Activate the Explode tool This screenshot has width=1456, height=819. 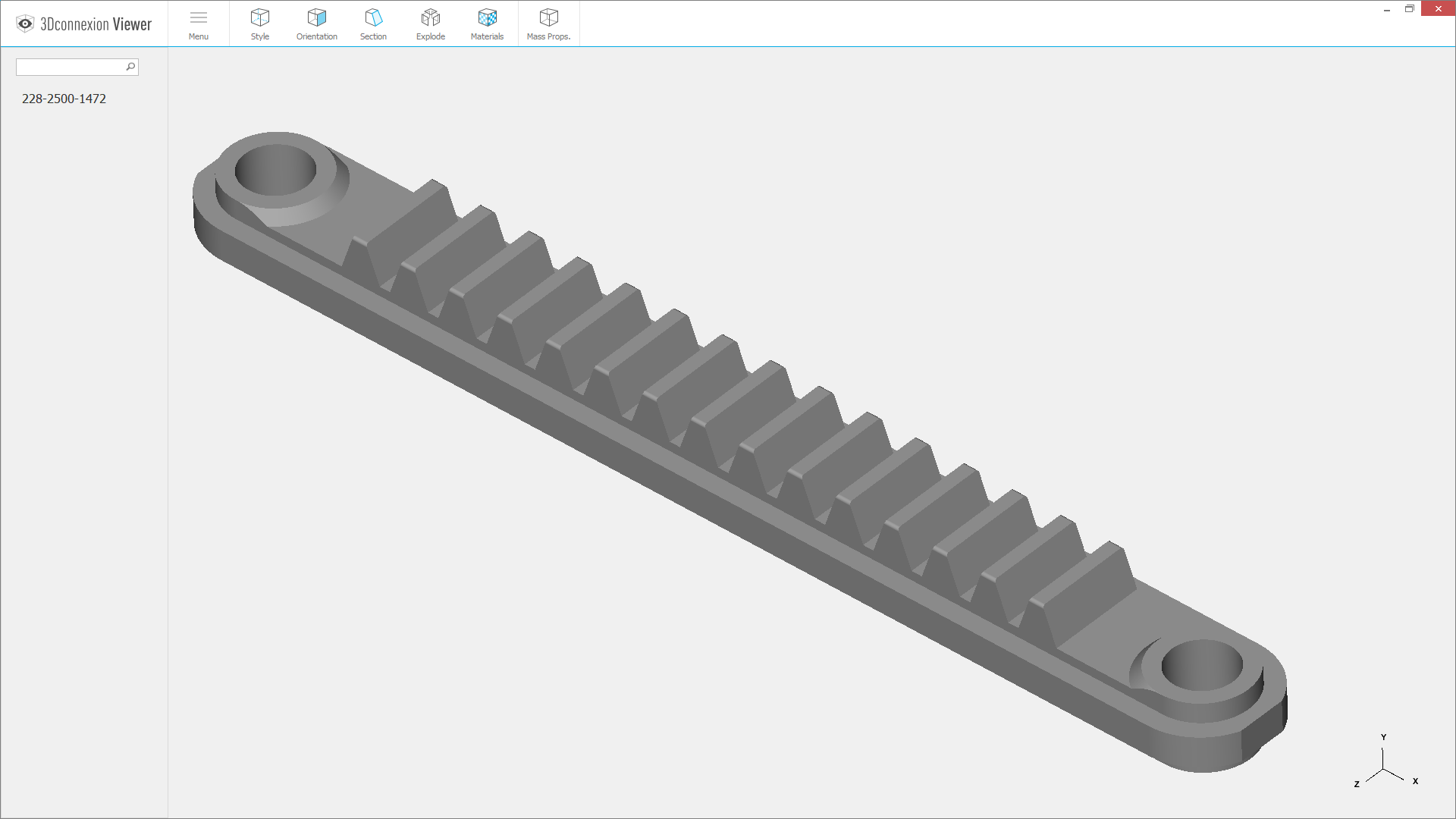click(x=431, y=24)
